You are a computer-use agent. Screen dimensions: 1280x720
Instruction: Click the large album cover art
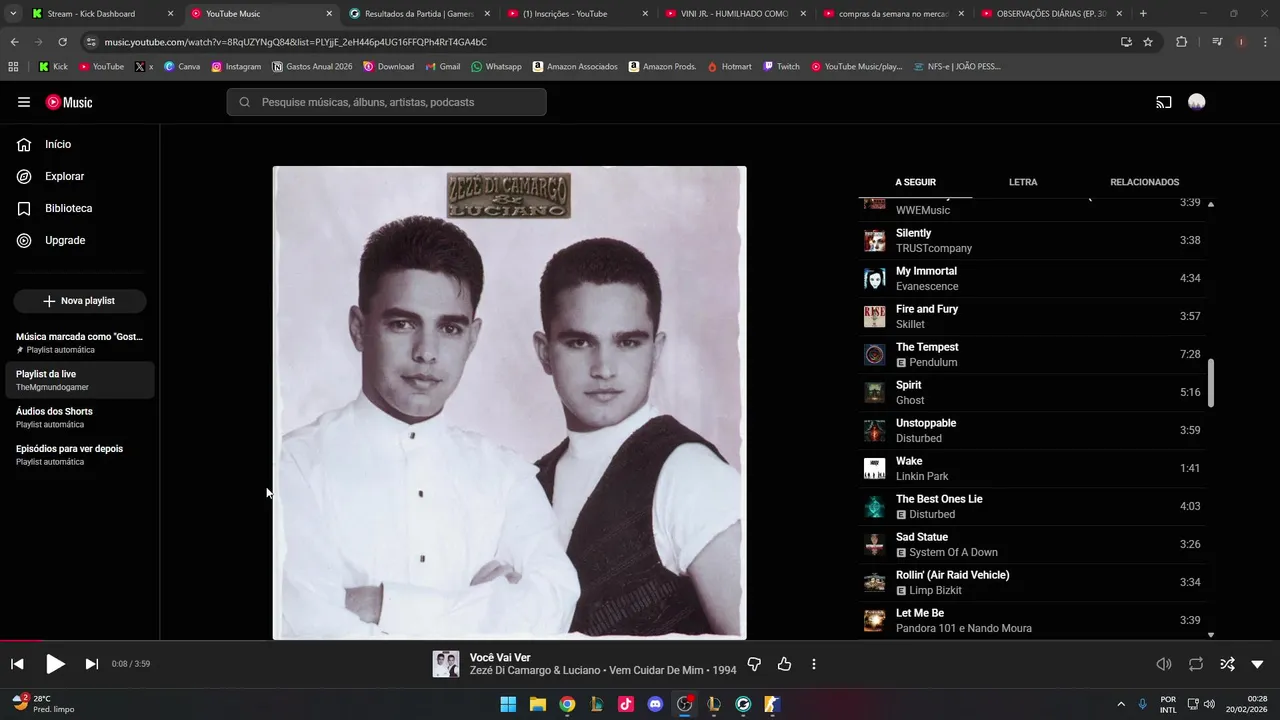click(x=509, y=402)
